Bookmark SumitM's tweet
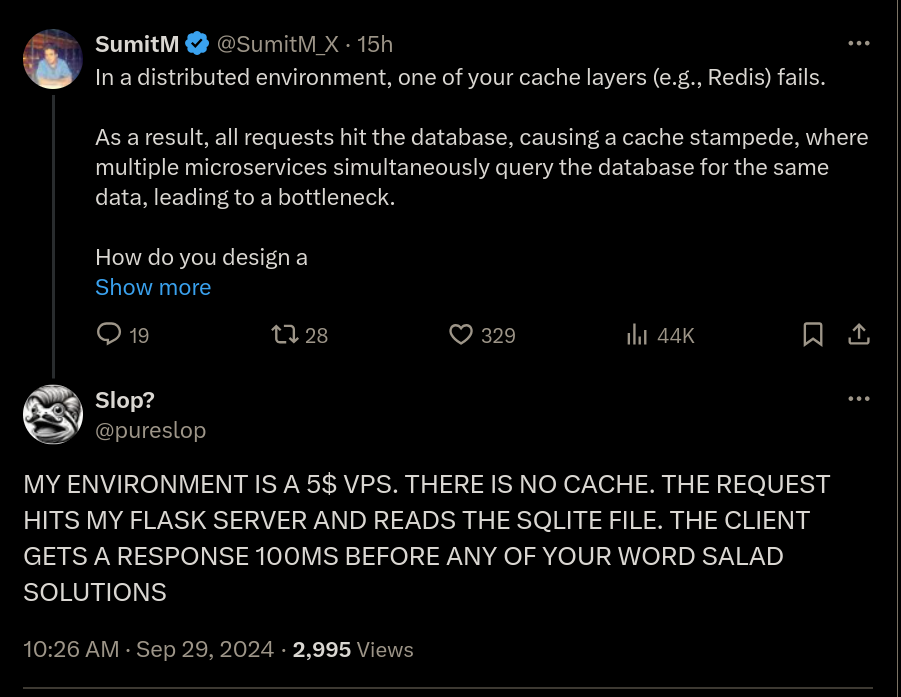 click(x=813, y=334)
